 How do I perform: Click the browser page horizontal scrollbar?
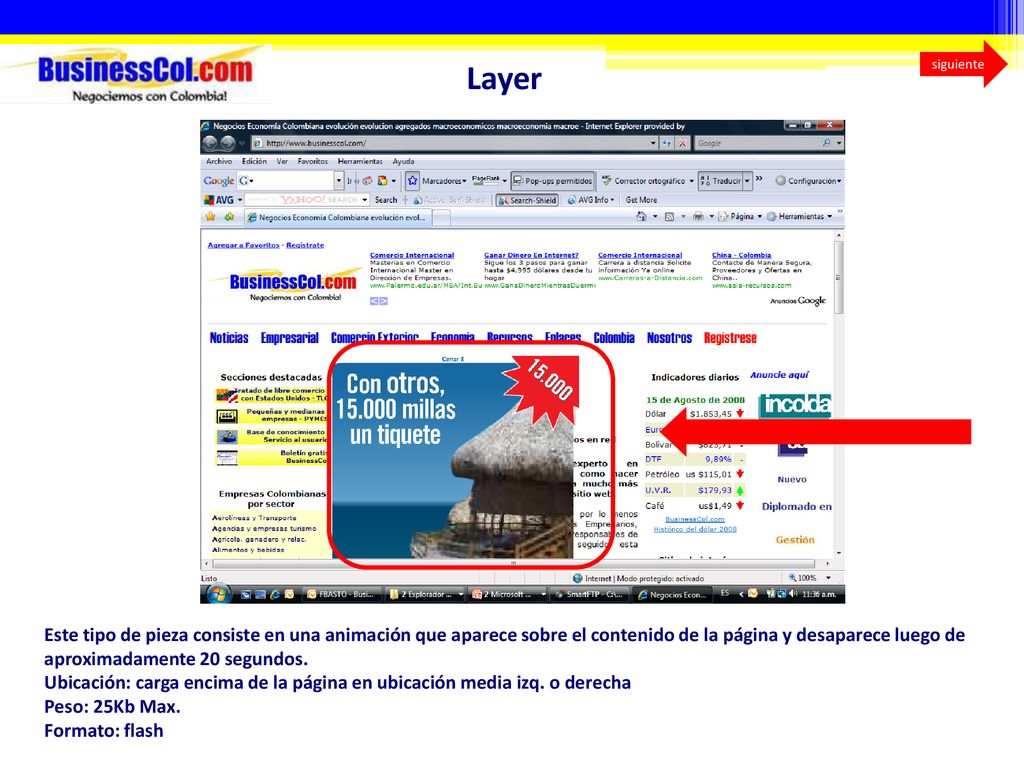click(517, 563)
